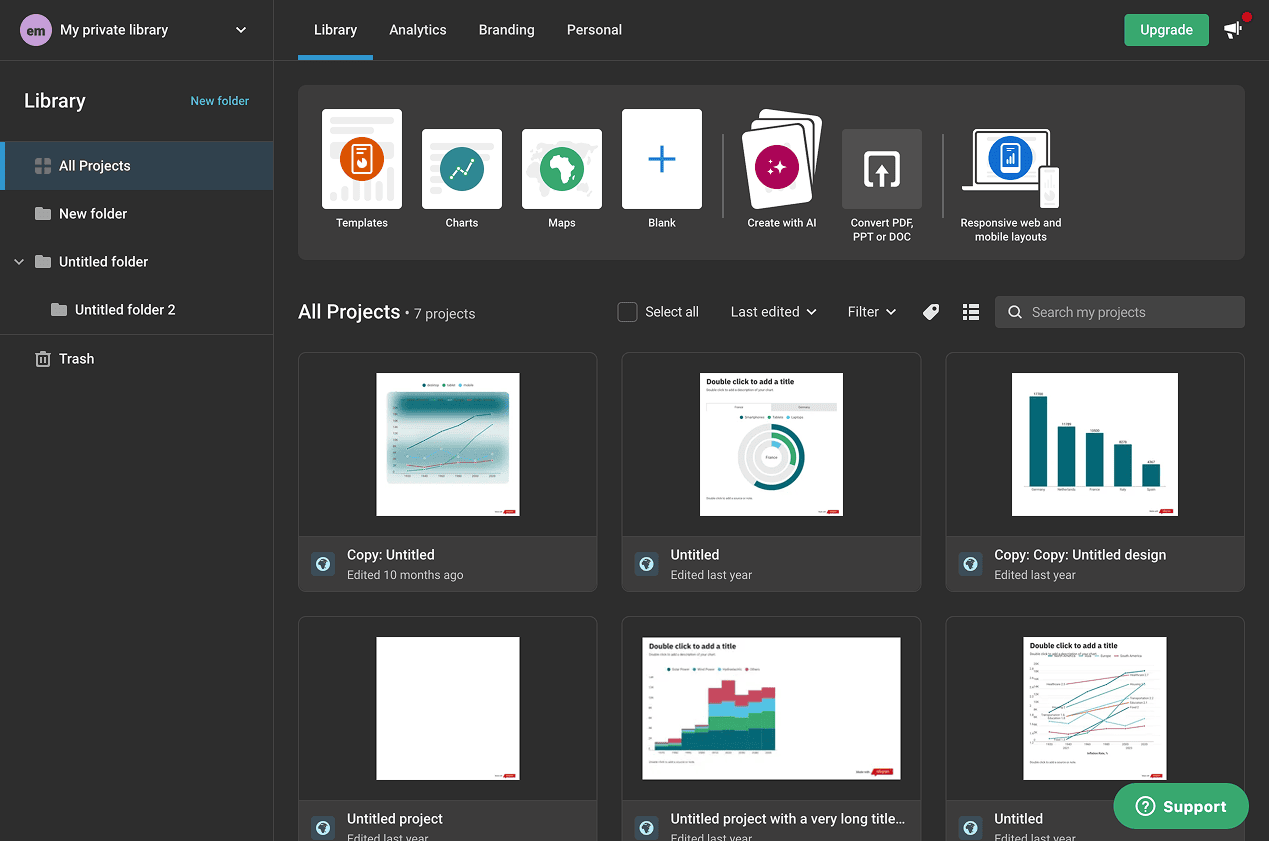Viewport: 1269px width, 841px height.
Task: Open Untitled donut chart thumbnail
Action: [x=771, y=444]
